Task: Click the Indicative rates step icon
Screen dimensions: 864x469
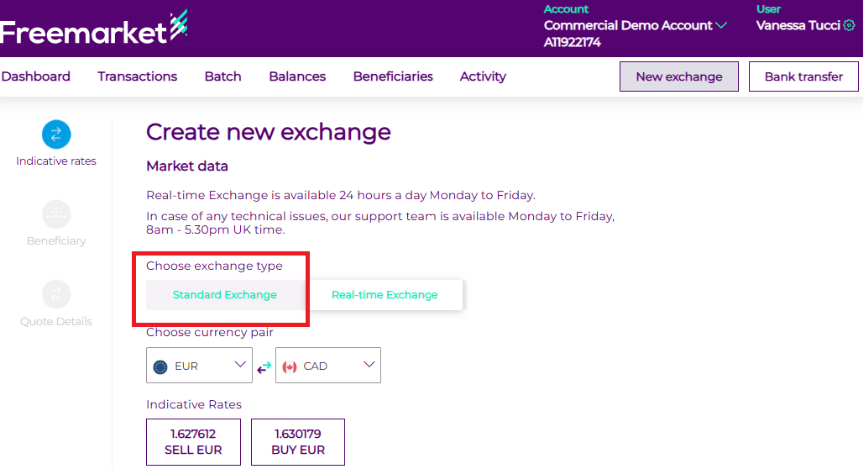Action: 56,134
